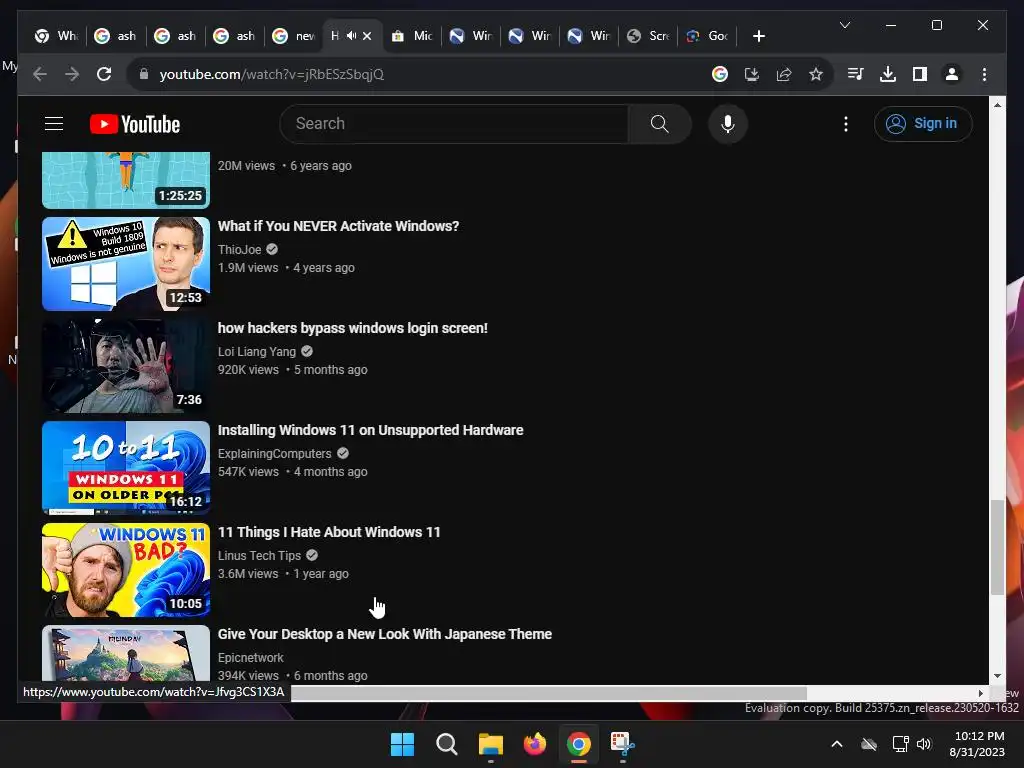Open 'Installing Windows 11 on Unsupported Hardware'
Image resolution: width=1024 pixels, height=768 pixels.
tap(370, 430)
